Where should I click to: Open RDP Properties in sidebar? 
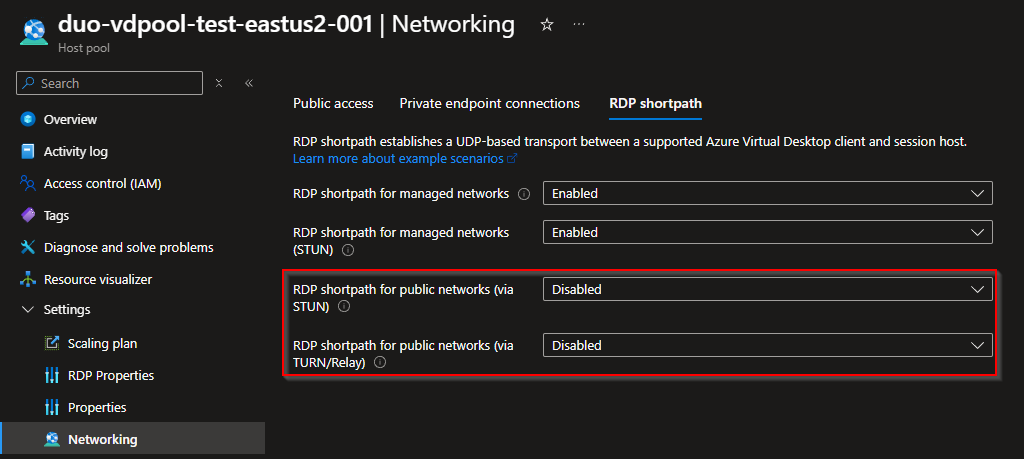[110, 375]
